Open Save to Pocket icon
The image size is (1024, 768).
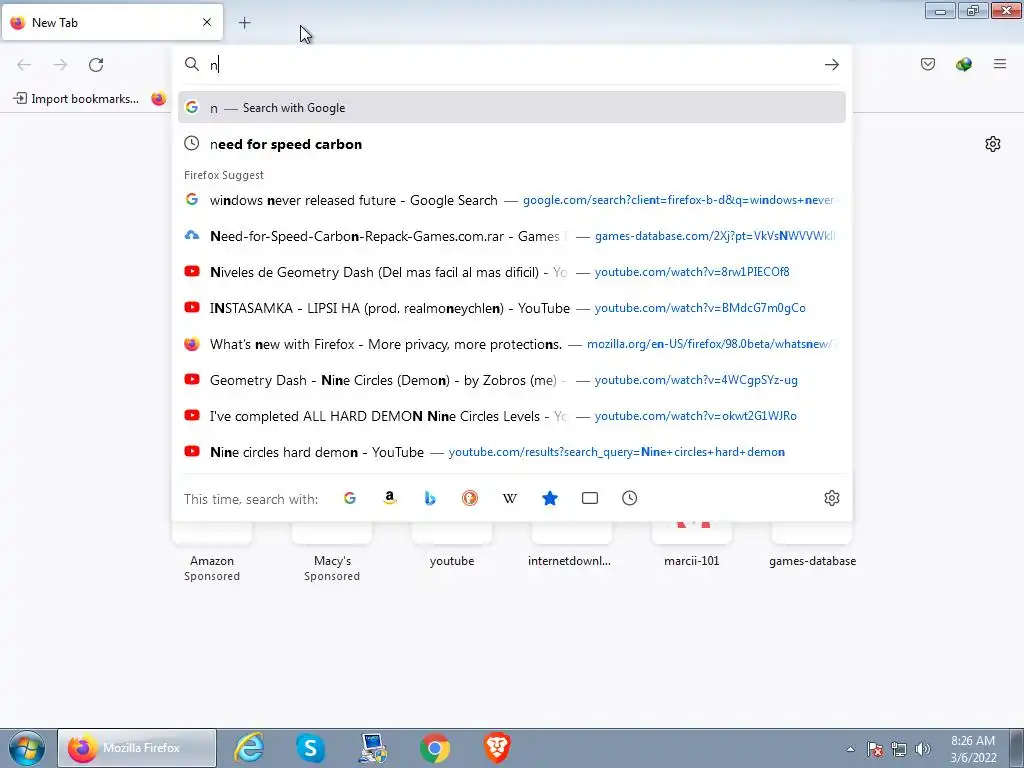click(x=928, y=64)
